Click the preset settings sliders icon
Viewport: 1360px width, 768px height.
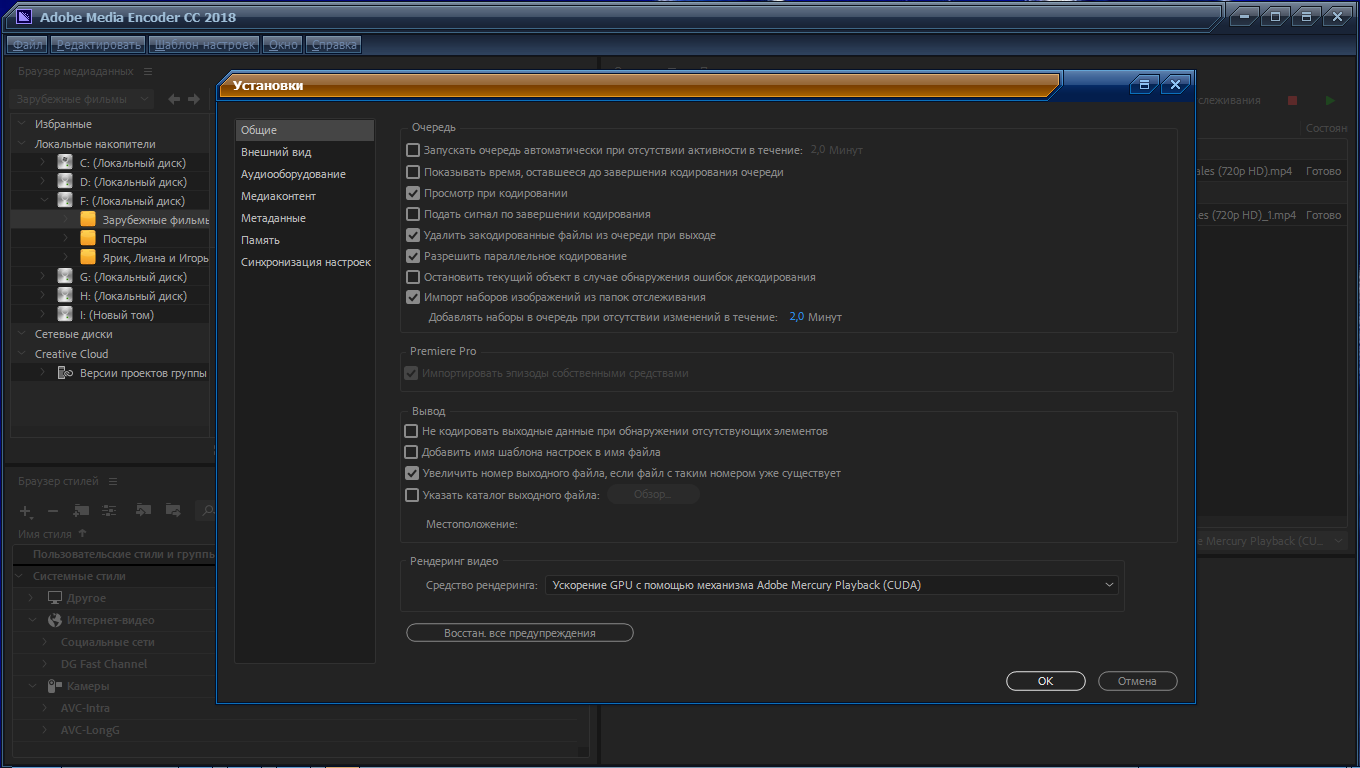click(110, 510)
